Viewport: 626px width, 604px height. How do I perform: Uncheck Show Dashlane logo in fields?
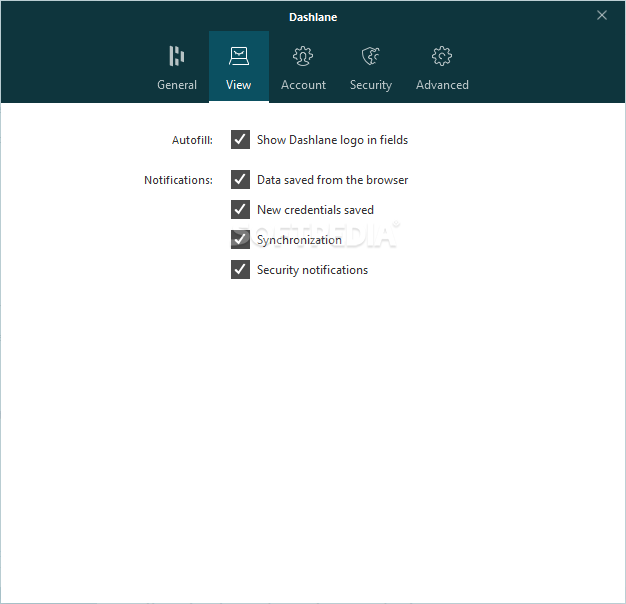[240, 139]
